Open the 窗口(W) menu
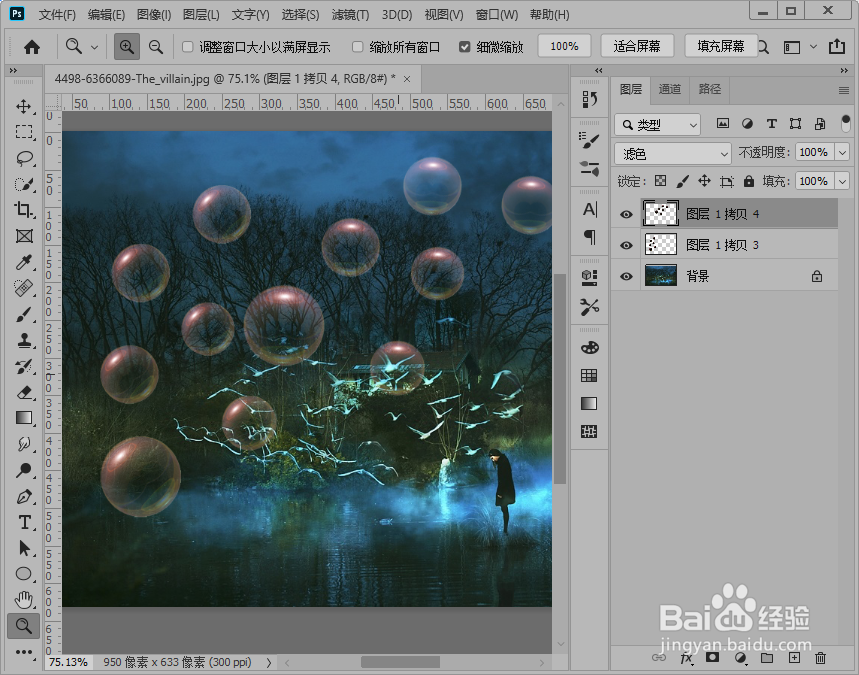Screen dimensions: 859x675 point(496,15)
